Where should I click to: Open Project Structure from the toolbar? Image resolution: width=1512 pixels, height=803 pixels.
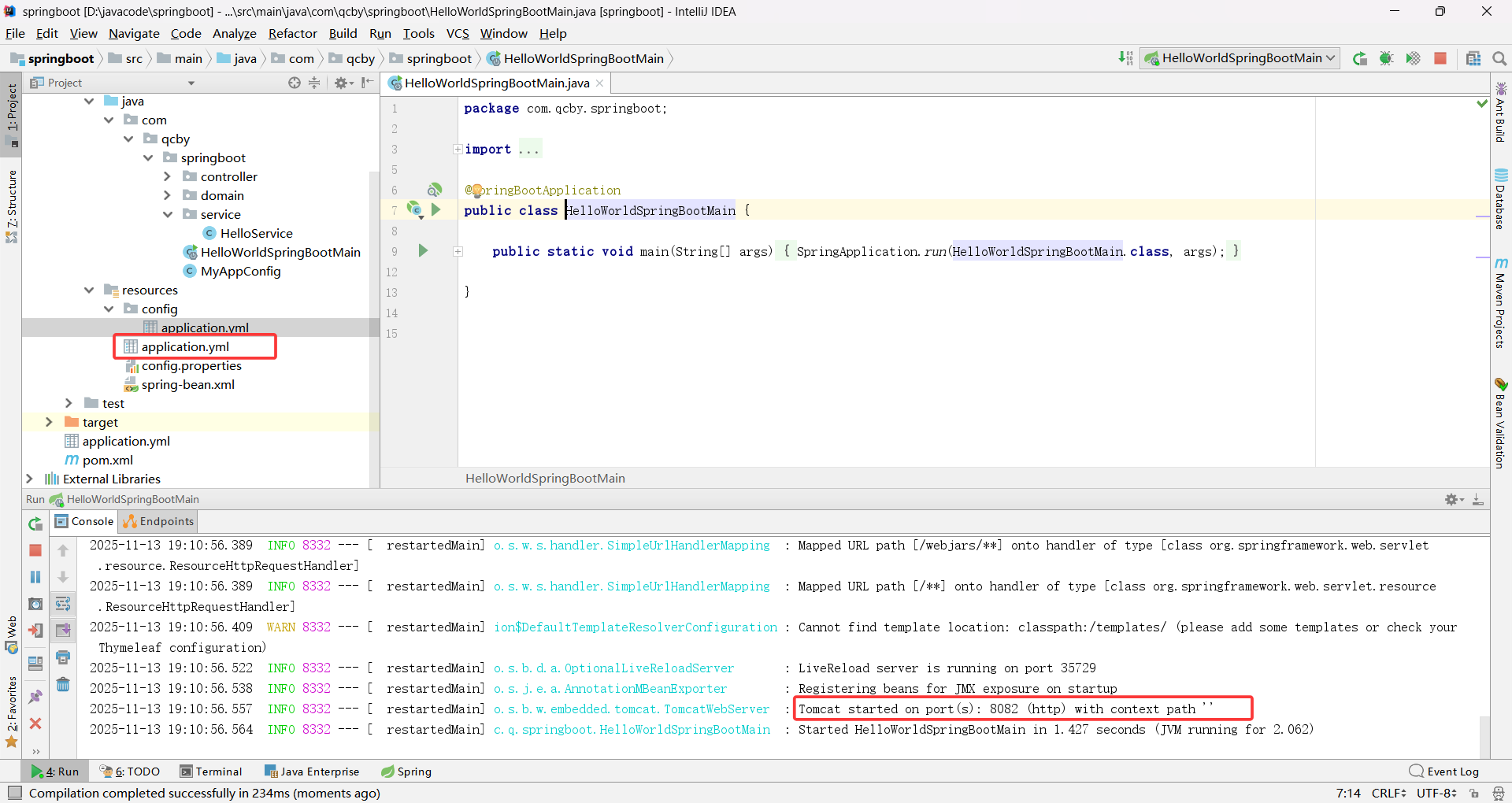1473,58
